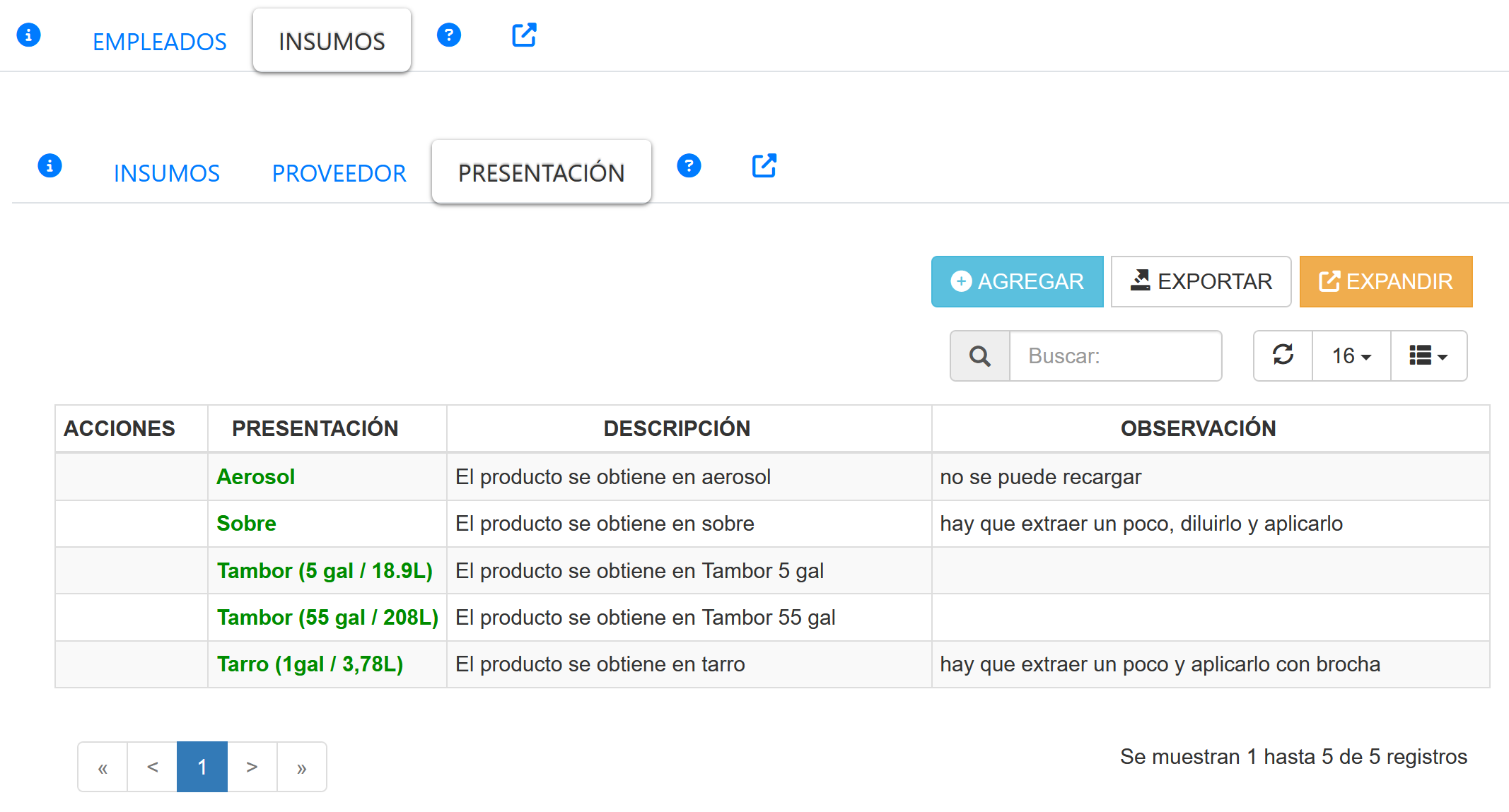This screenshot has height=812, width=1509.
Task: Refresh the table with the reload icon
Action: 1283,355
